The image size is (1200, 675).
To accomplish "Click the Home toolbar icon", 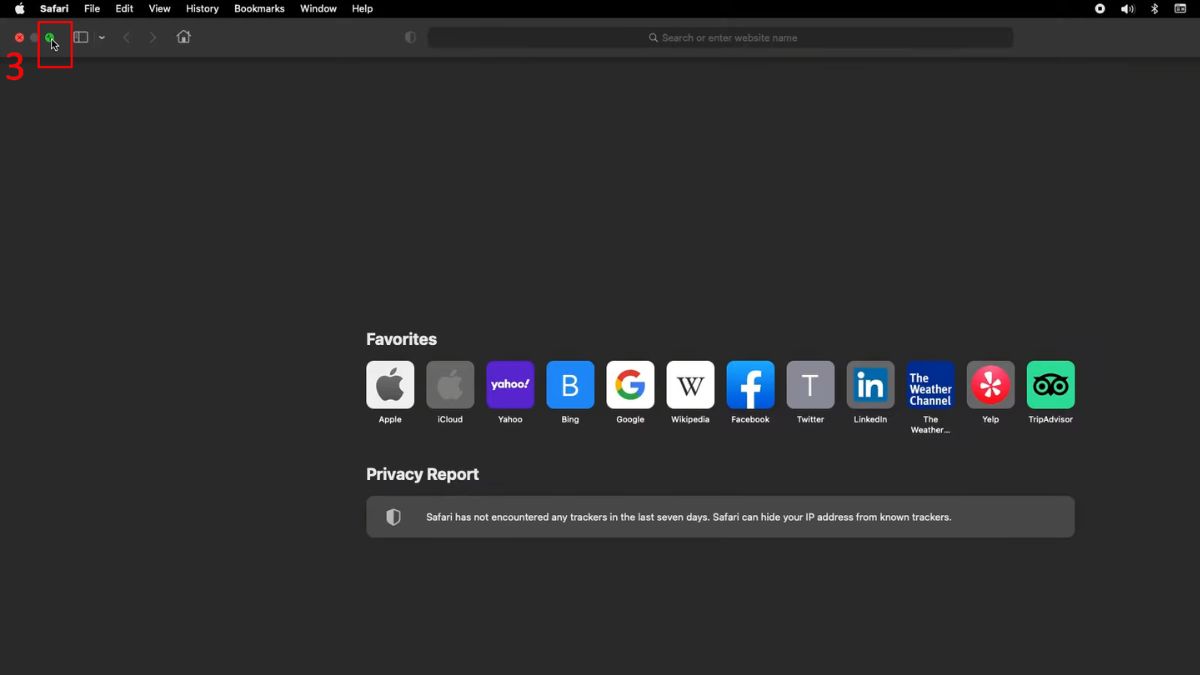I will click(x=183, y=37).
